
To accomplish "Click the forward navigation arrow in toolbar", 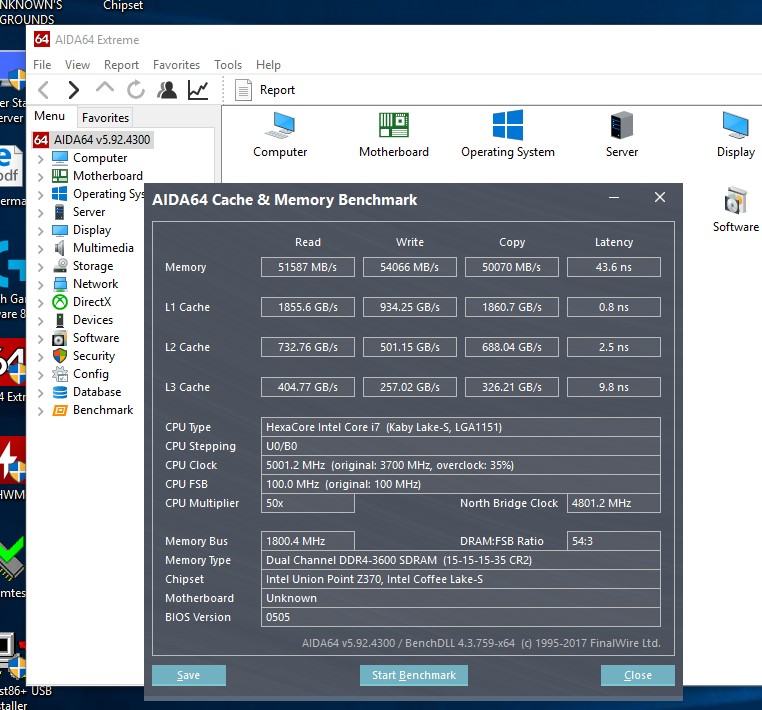I will pos(73,90).
